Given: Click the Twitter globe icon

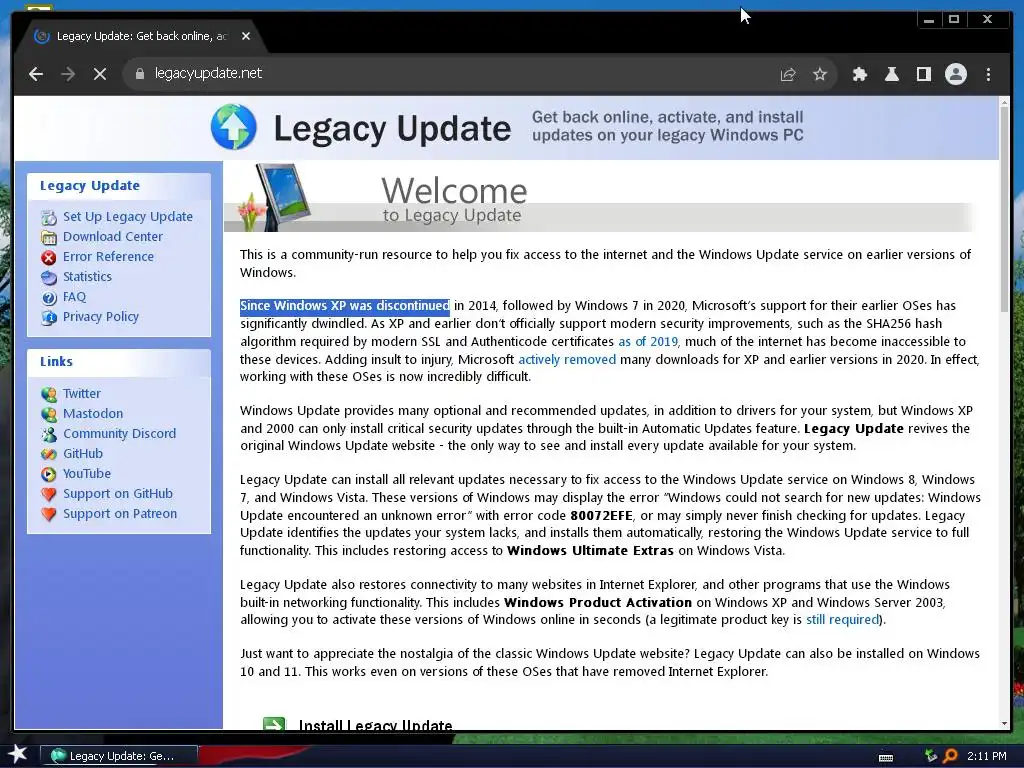Looking at the screenshot, I should (49, 394).
